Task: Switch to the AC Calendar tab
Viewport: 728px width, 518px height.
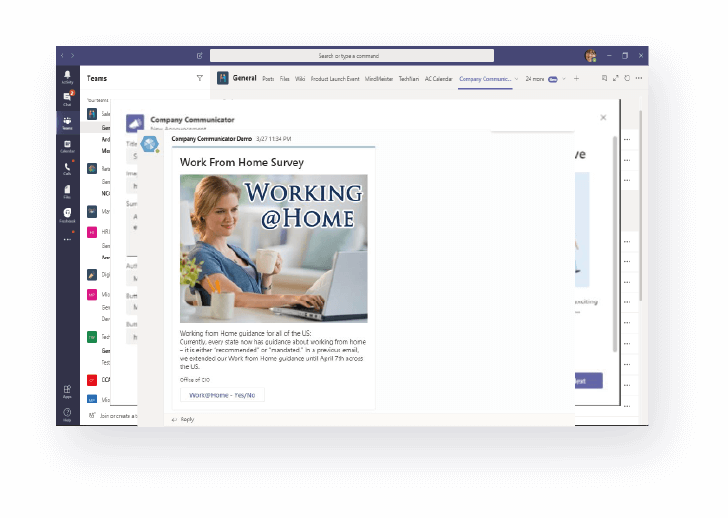Action: (x=438, y=79)
